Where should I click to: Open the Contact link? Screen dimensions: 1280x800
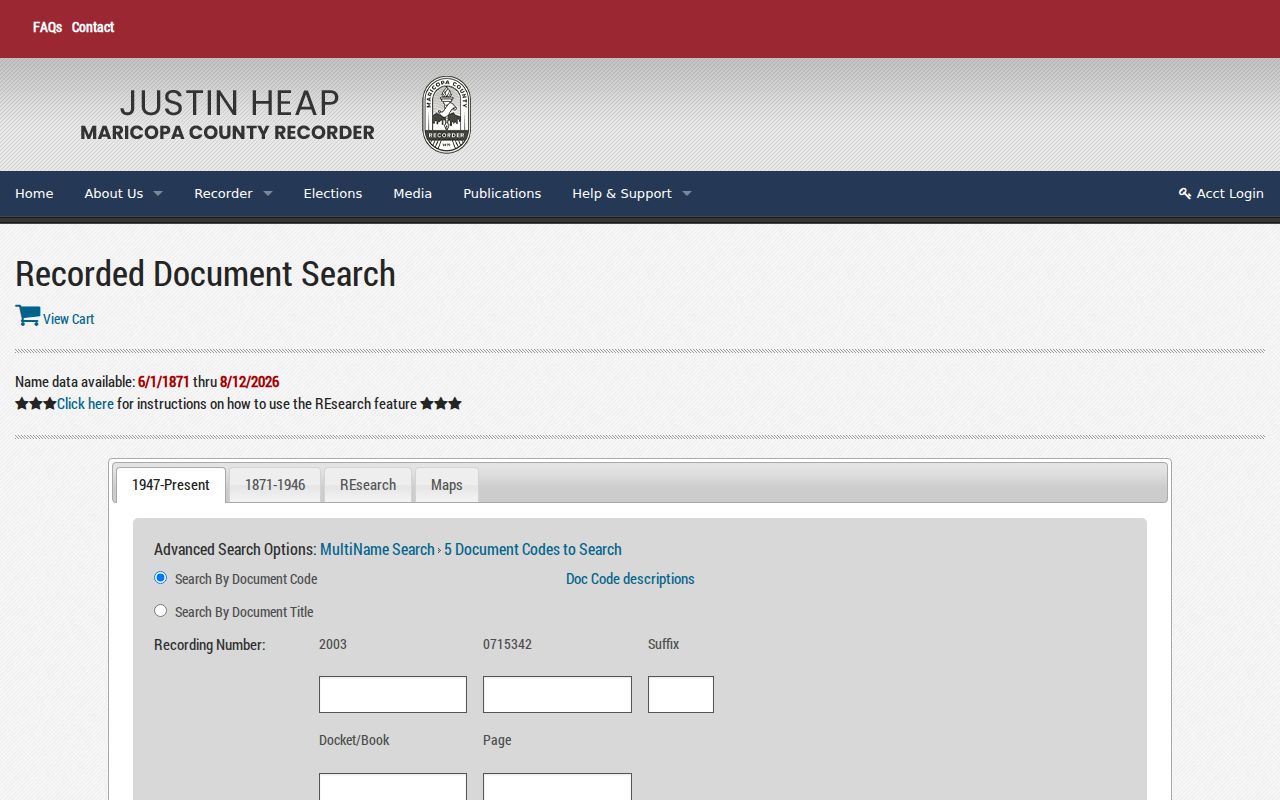[x=93, y=27]
